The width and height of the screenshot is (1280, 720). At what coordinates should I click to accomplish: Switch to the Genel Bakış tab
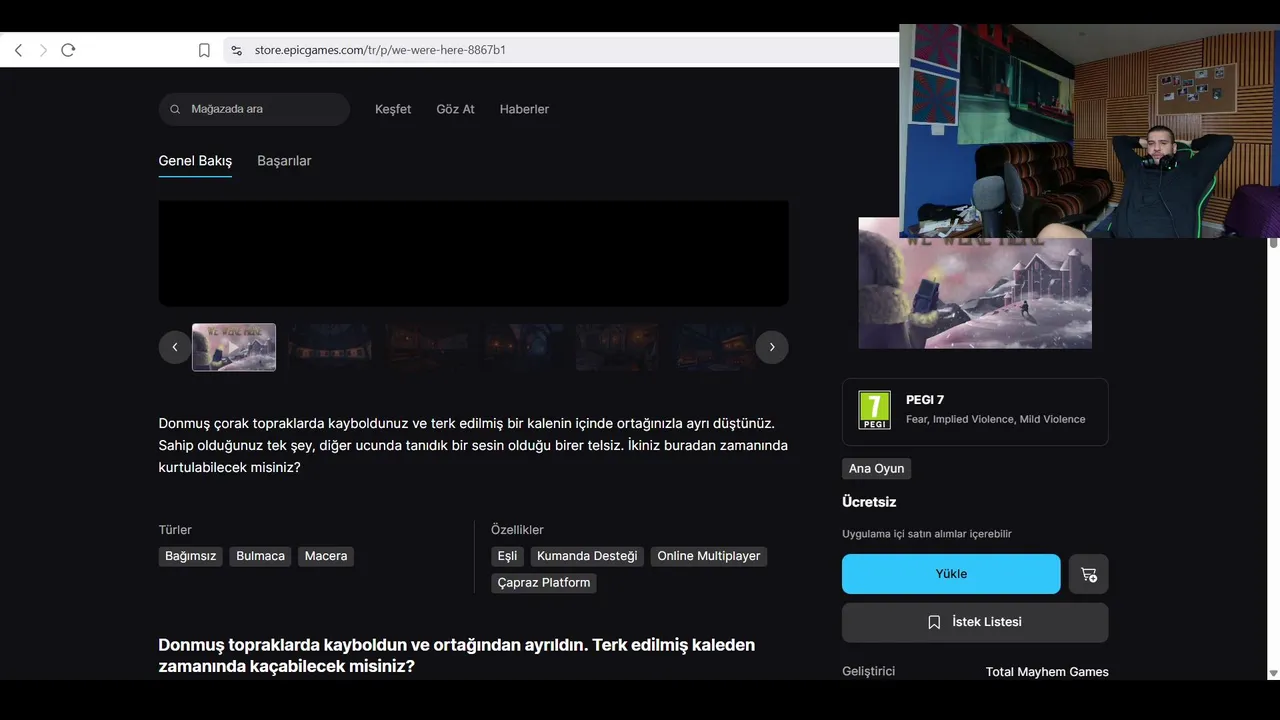pyautogui.click(x=195, y=161)
